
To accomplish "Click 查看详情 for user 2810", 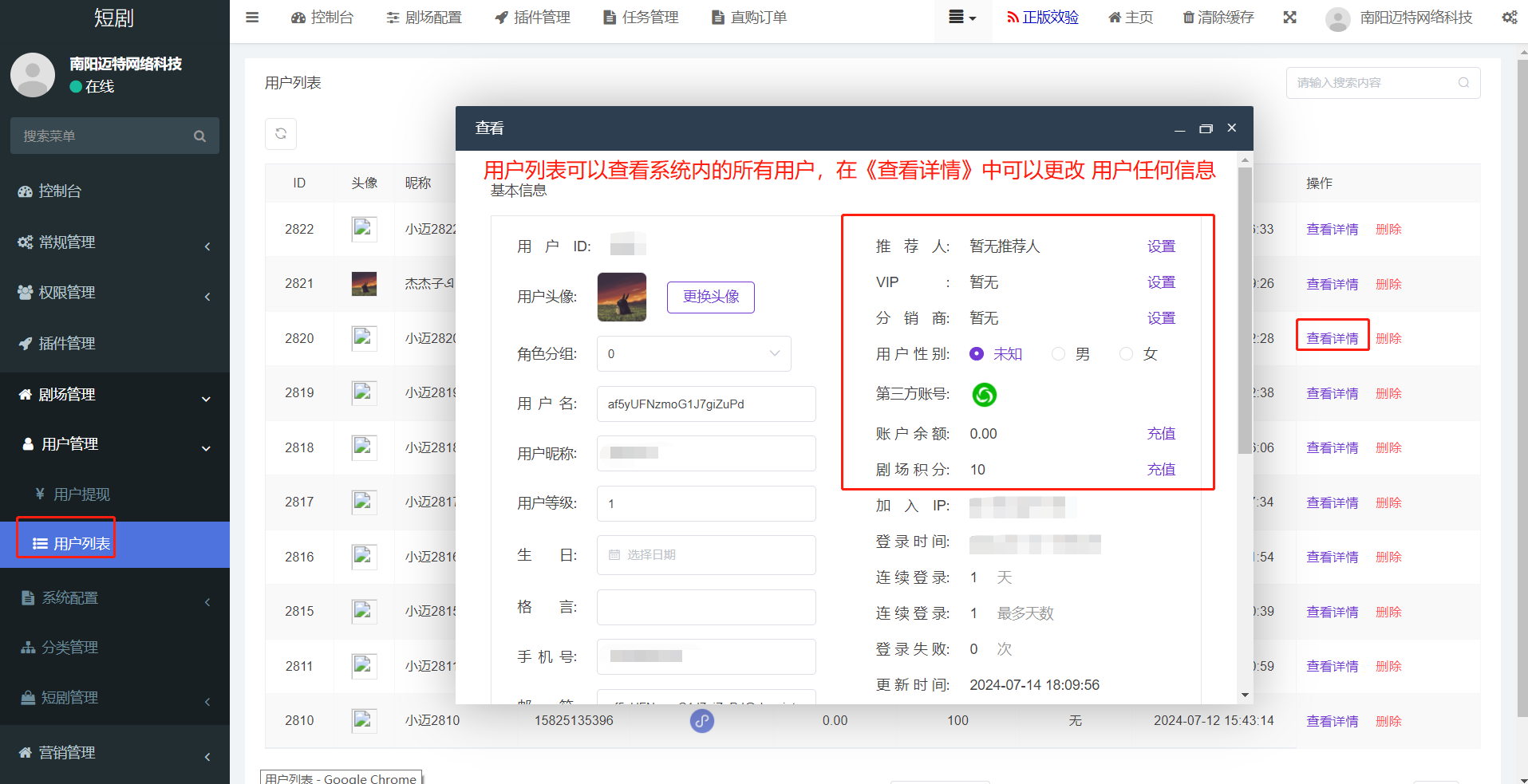I will 1332,721.
